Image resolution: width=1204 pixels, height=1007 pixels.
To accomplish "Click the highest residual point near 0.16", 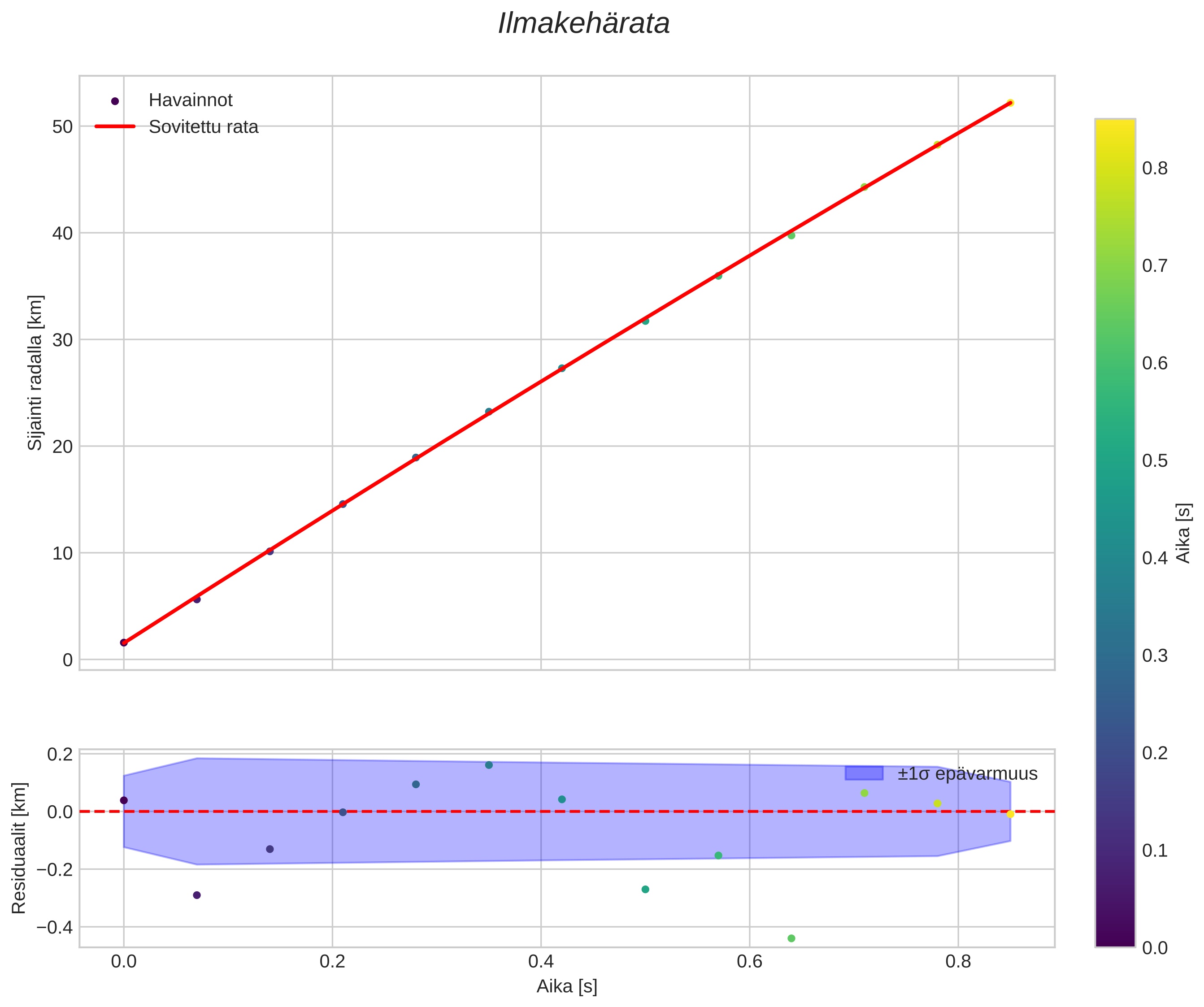I will coord(488,765).
